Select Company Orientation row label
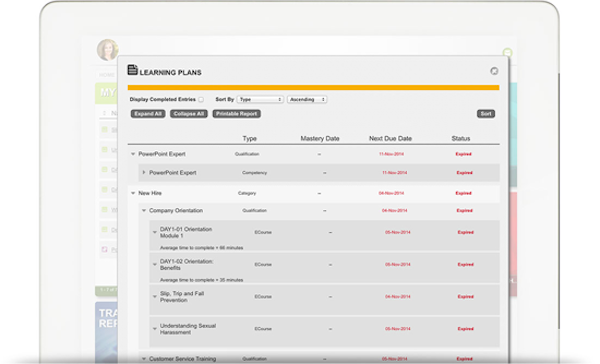Viewport: 600px width, 364px height. point(176,211)
